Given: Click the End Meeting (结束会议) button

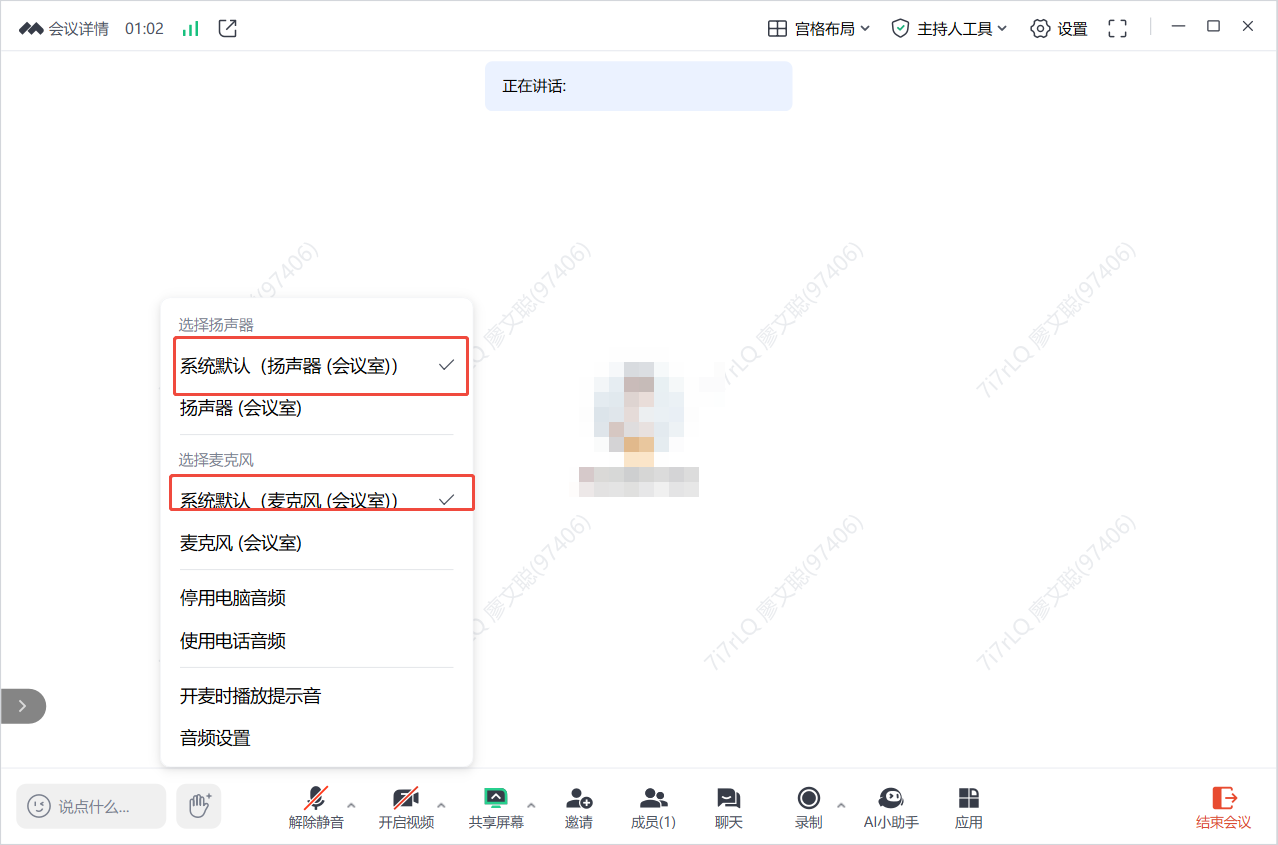Looking at the screenshot, I should tap(1223, 806).
